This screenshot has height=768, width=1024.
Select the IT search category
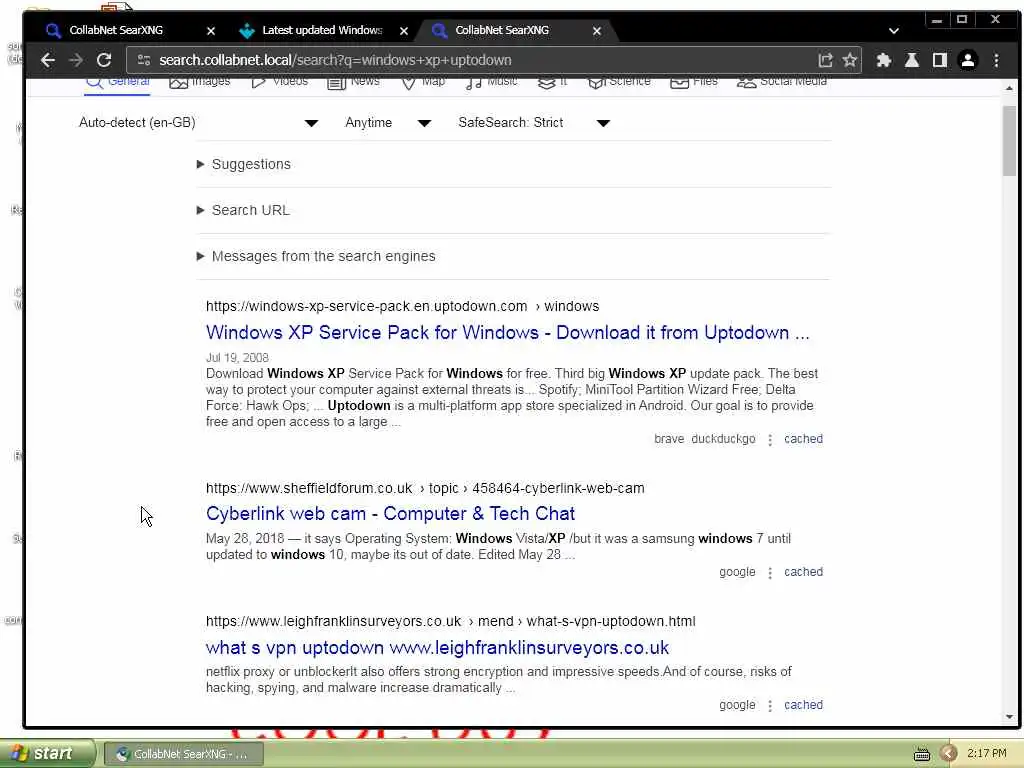point(552,82)
